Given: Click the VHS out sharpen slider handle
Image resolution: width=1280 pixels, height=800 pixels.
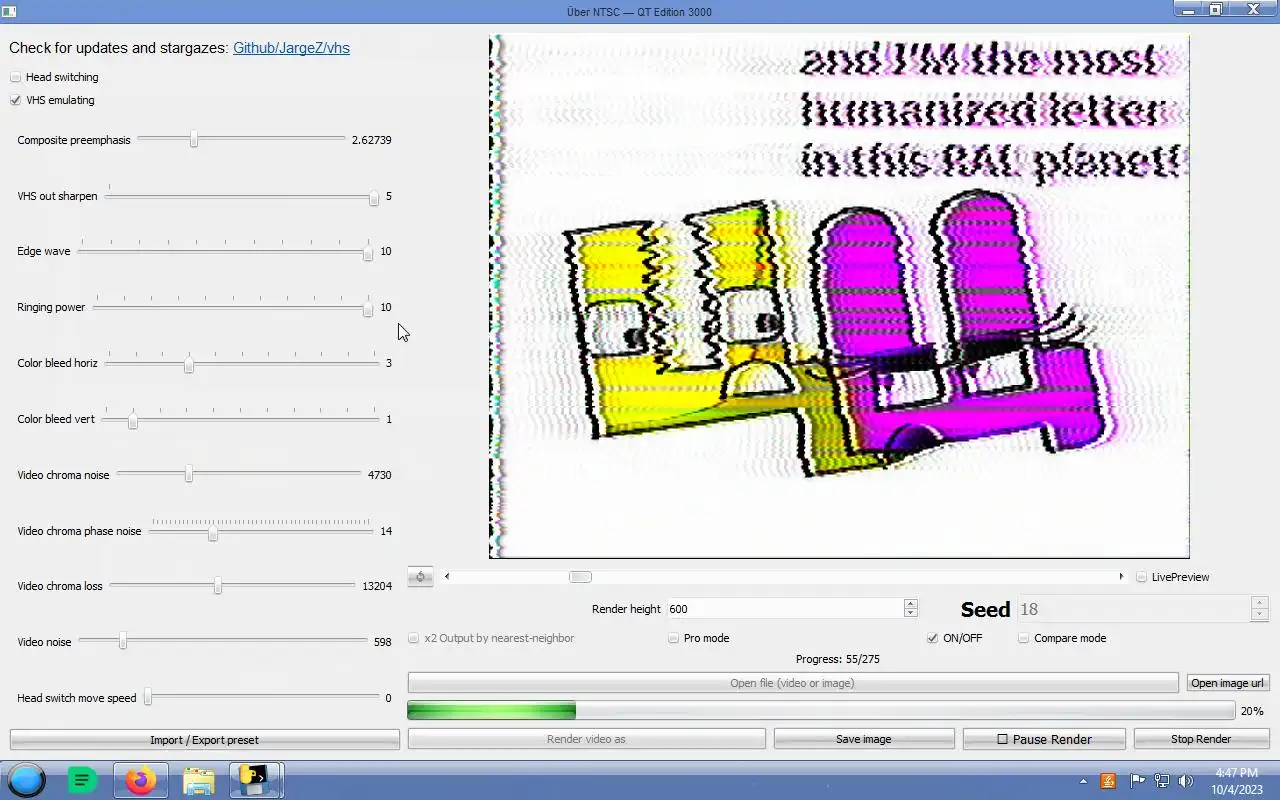Looking at the screenshot, I should (374, 197).
